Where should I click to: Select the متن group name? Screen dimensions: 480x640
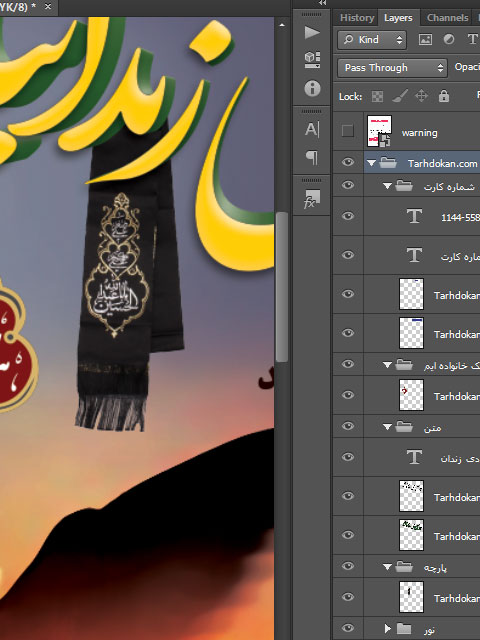pos(432,428)
